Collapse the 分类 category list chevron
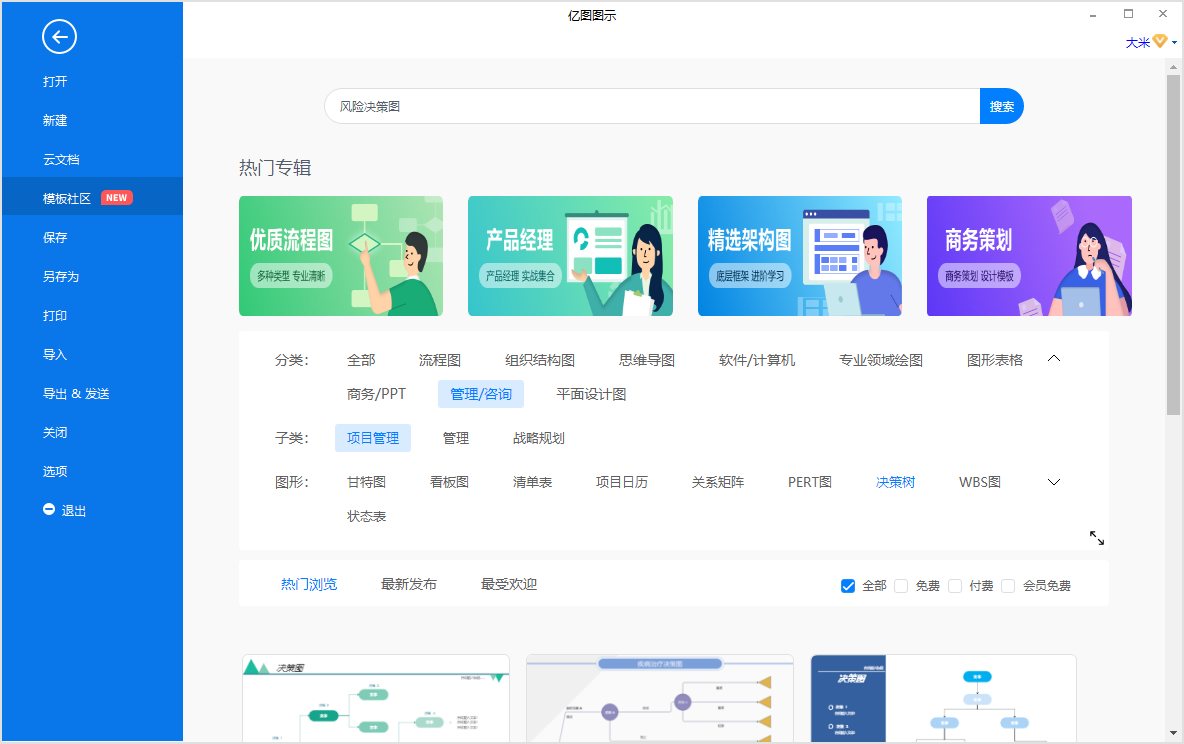The width and height of the screenshot is (1184, 744). coord(1054,358)
